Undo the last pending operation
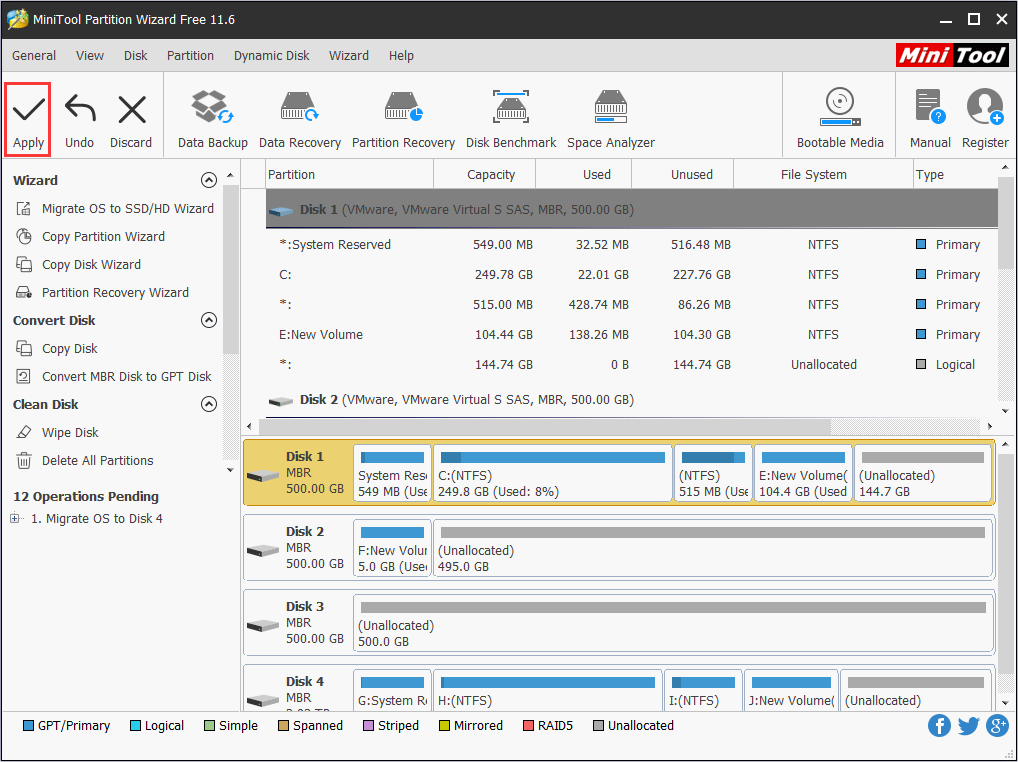The width and height of the screenshot is (1018, 762). (79, 121)
